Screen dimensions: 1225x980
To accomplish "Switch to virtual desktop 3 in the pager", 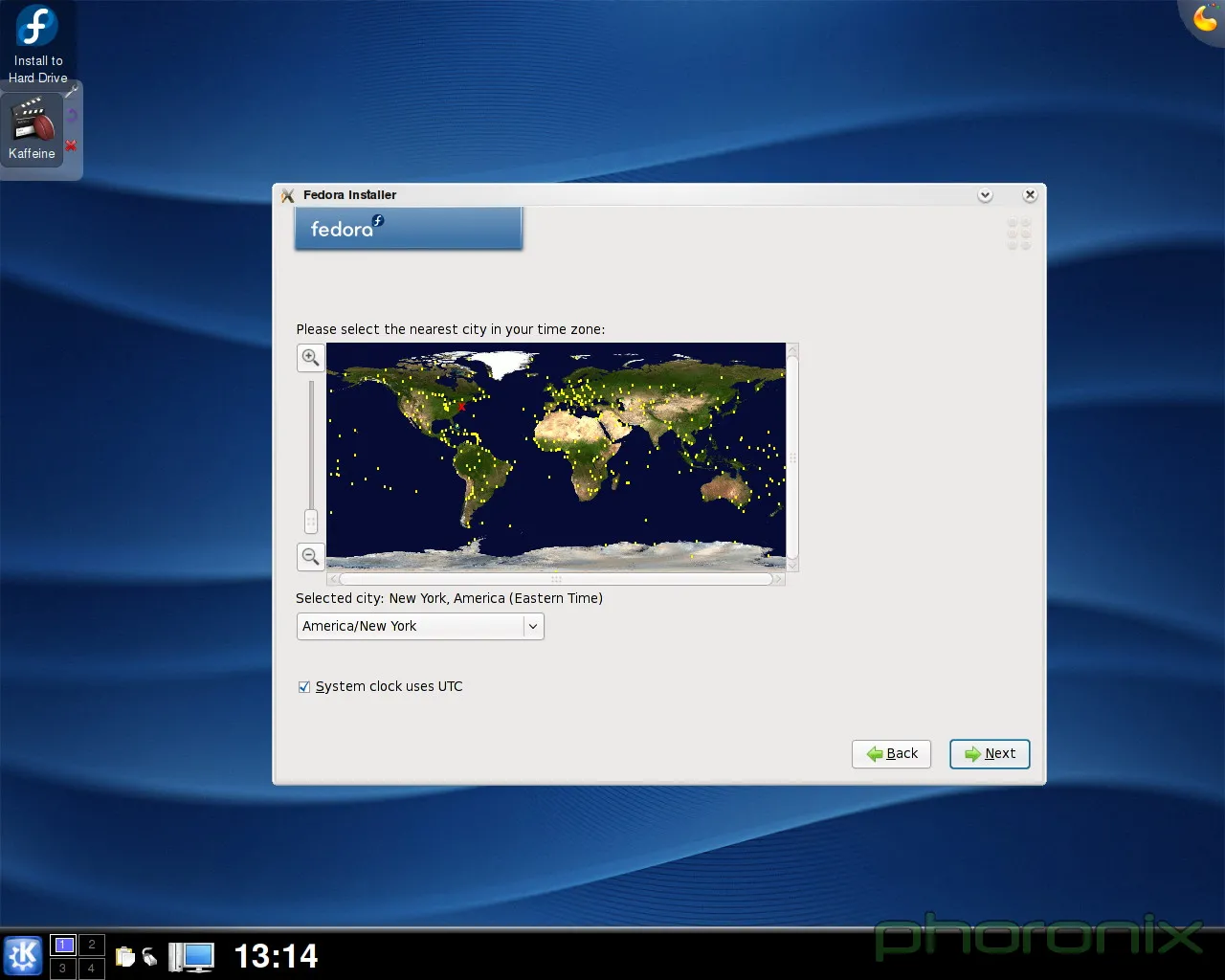I will pyautogui.click(x=63, y=968).
